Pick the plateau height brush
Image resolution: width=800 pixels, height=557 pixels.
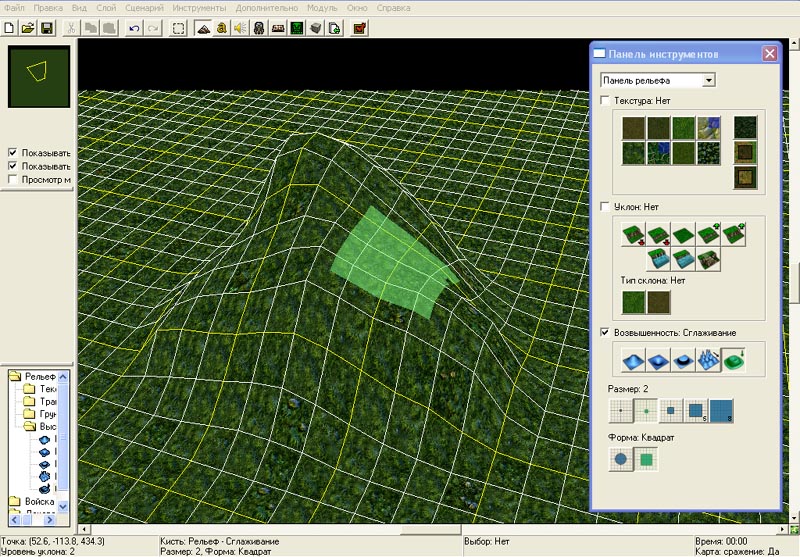point(681,360)
